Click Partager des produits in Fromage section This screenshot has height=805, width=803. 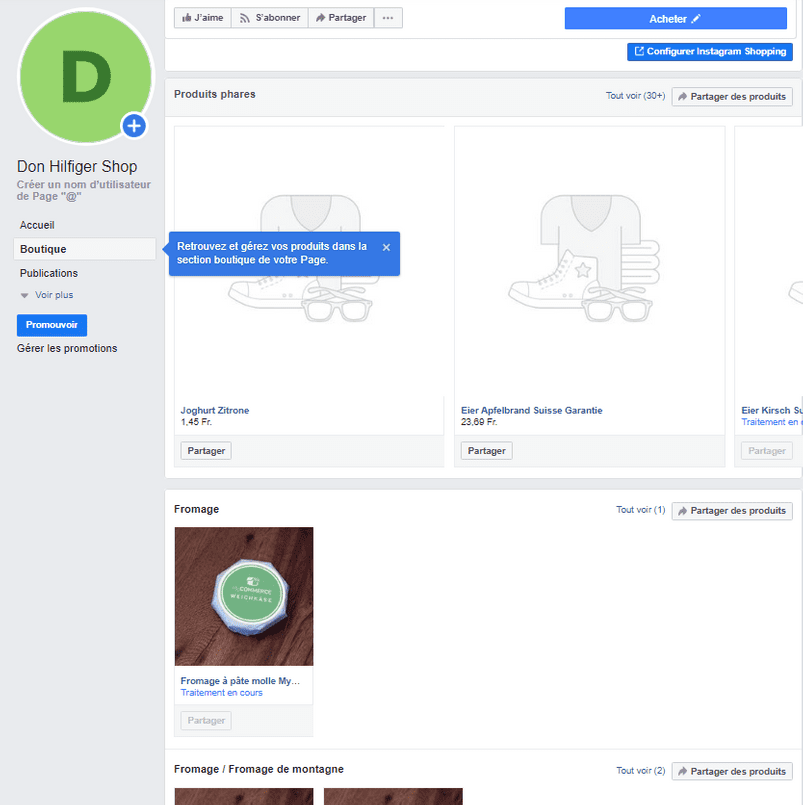pyautogui.click(x=732, y=511)
